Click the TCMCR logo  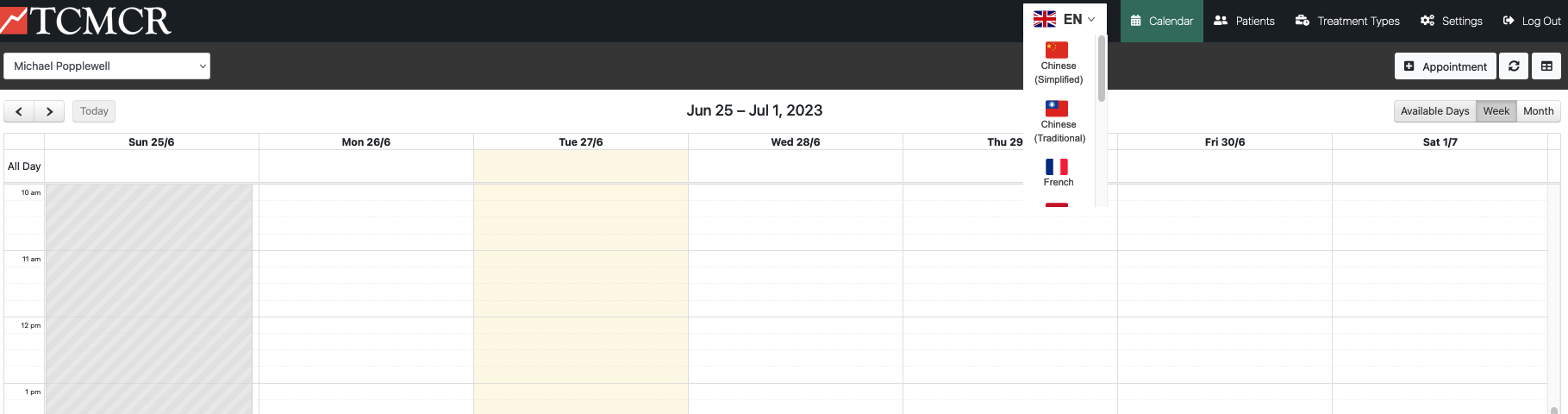coord(86,21)
